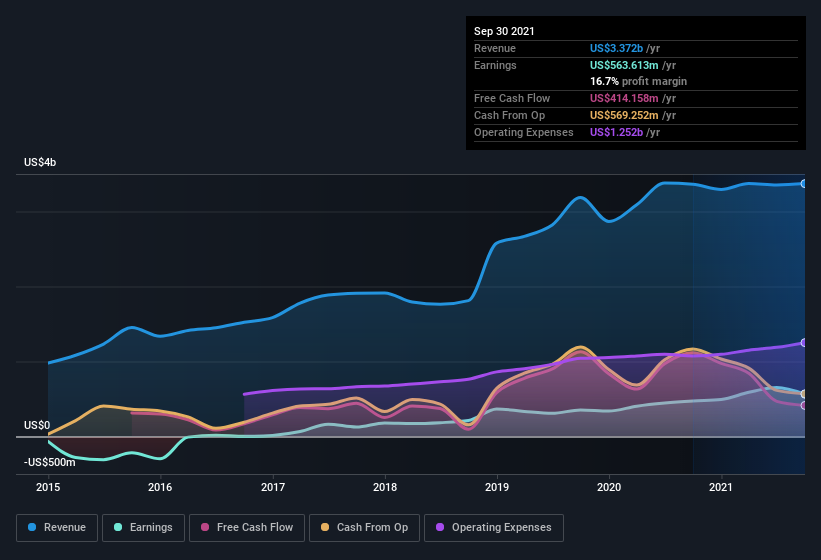
Task: Click the Revenue row label in tooltip
Action: tap(495, 48)
